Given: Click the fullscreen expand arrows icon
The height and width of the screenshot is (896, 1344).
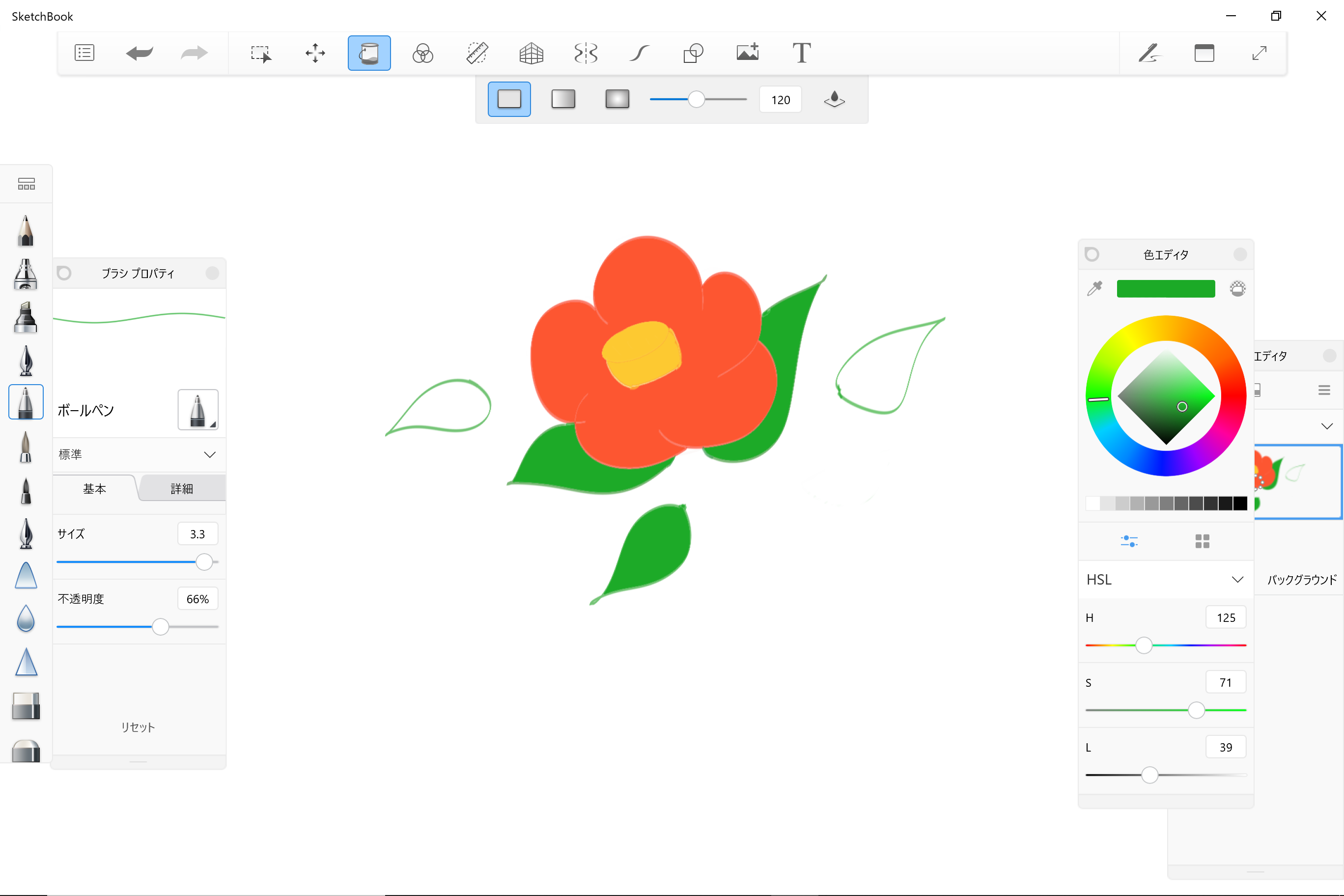Looking at the screenshot, I should pyautogui.click(x=1260, y=53).
